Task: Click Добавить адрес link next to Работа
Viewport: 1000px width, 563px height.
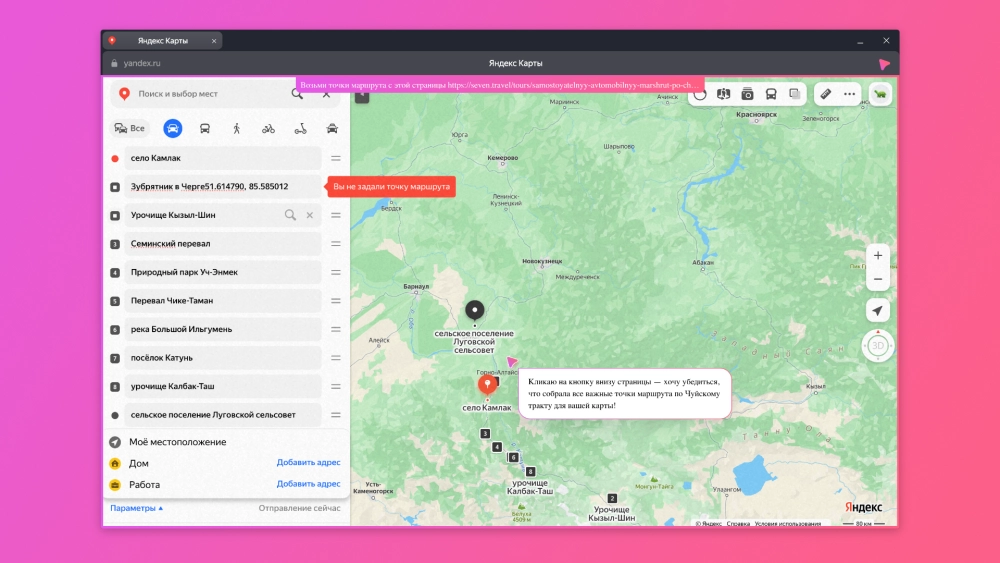Action: point(308,484)
